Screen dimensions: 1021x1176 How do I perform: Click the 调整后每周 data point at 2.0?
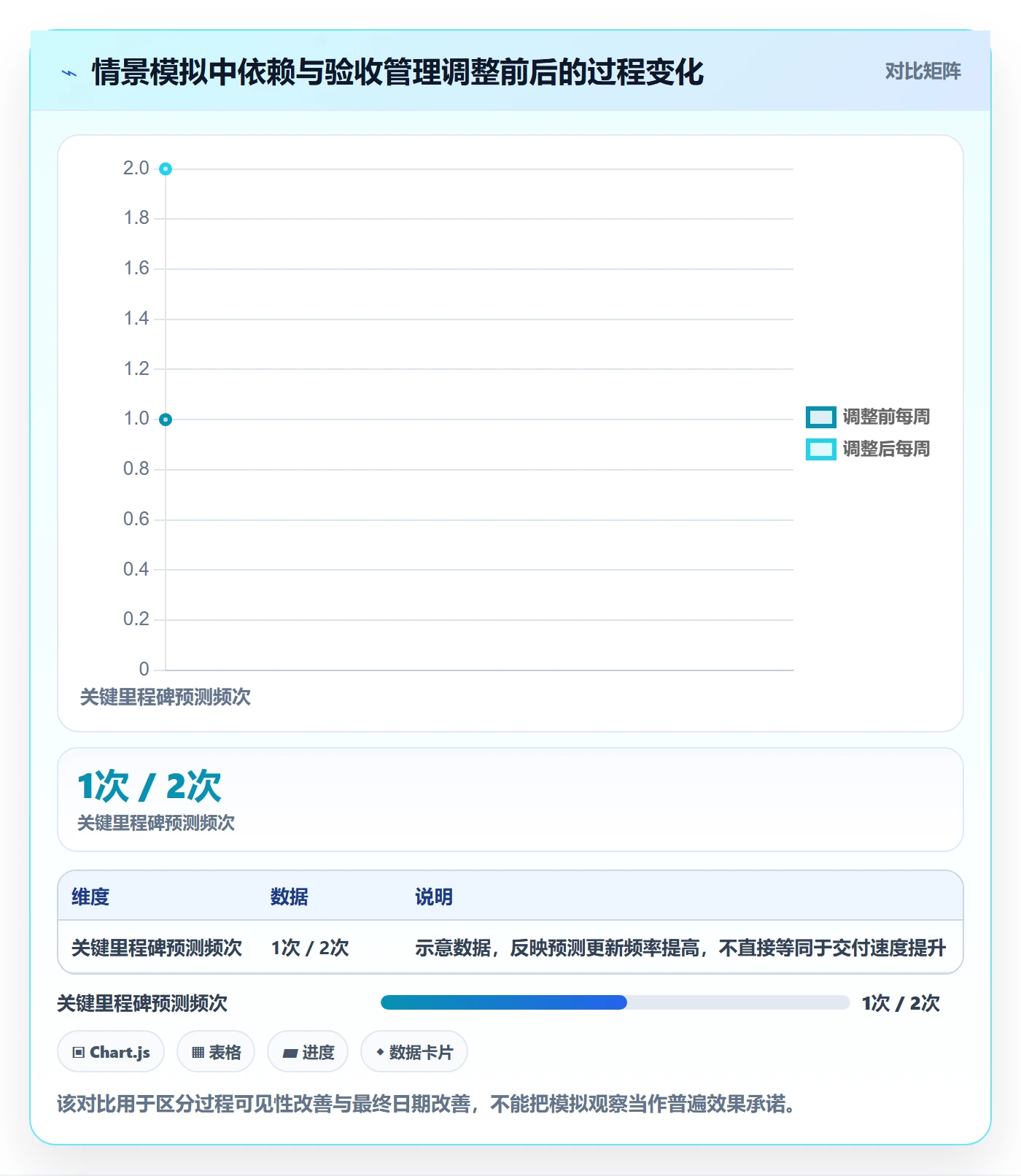pos(166,169)
